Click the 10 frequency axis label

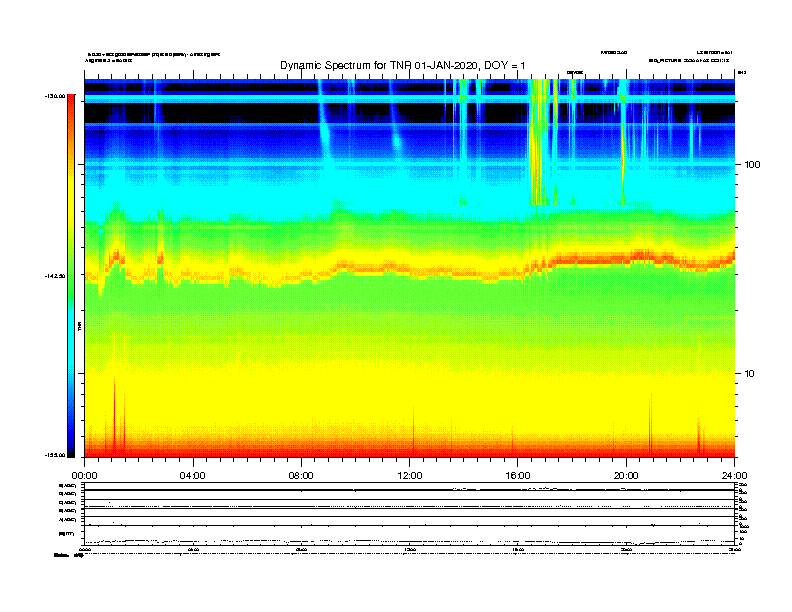click(749, 374)
